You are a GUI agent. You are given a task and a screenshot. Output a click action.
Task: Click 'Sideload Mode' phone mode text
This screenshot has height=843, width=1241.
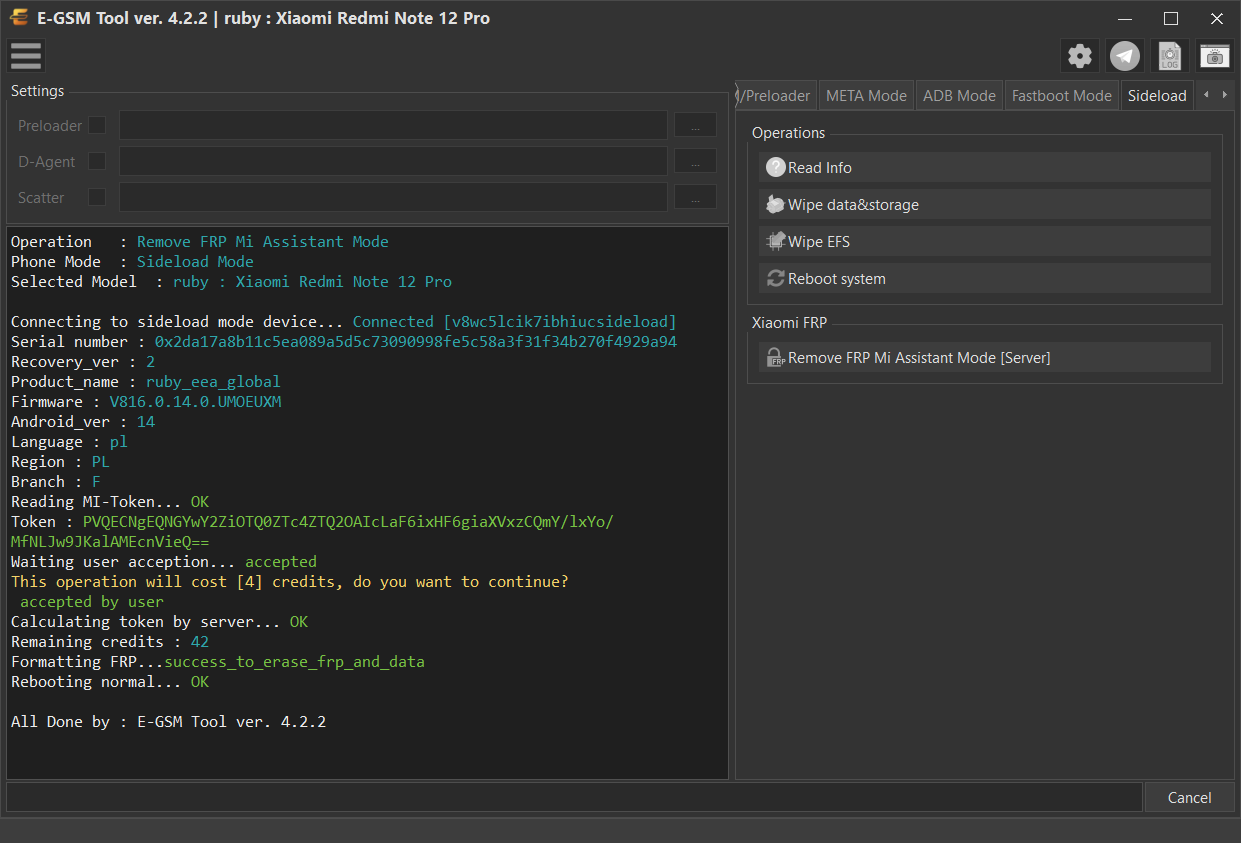point(195,262)
